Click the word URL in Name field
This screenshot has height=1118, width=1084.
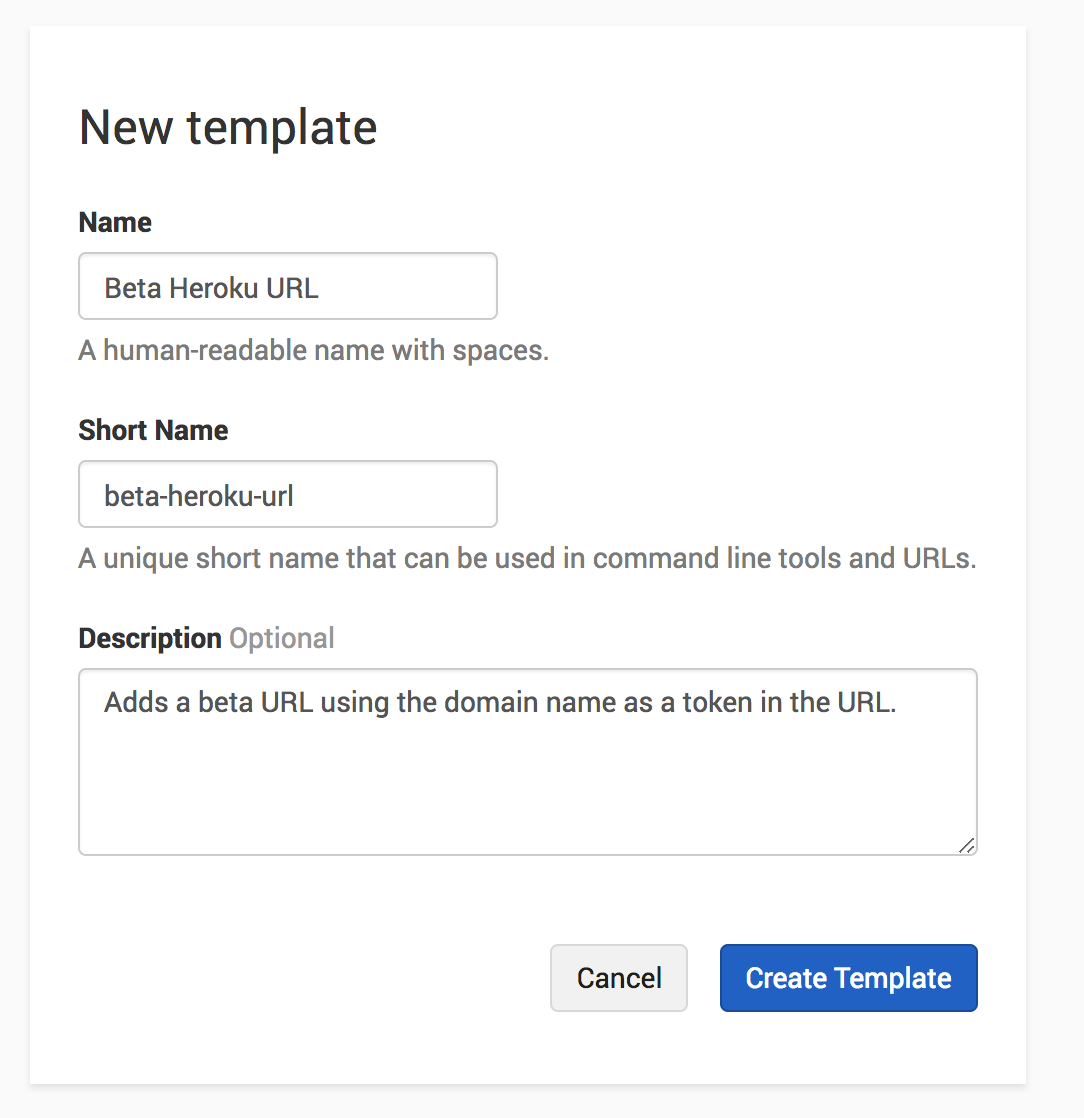292,289
